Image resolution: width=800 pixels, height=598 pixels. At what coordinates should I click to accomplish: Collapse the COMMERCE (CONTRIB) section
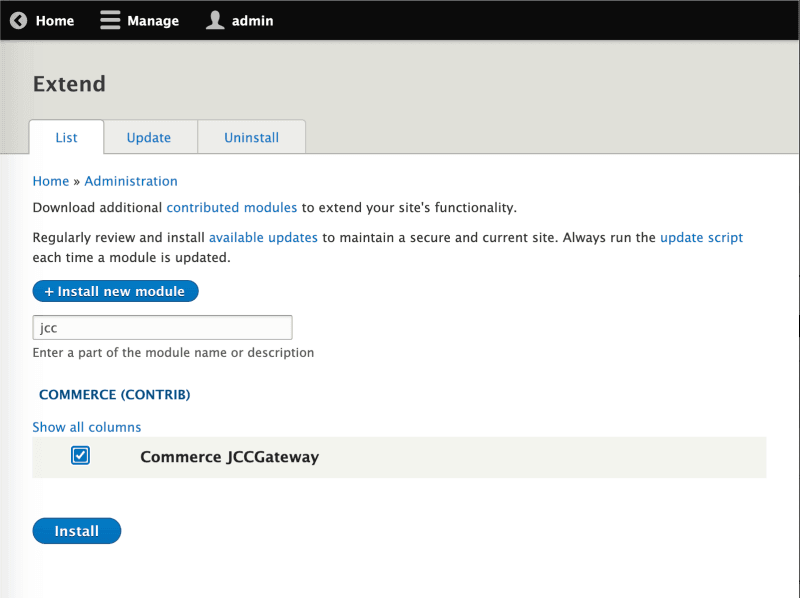point(114,394)
